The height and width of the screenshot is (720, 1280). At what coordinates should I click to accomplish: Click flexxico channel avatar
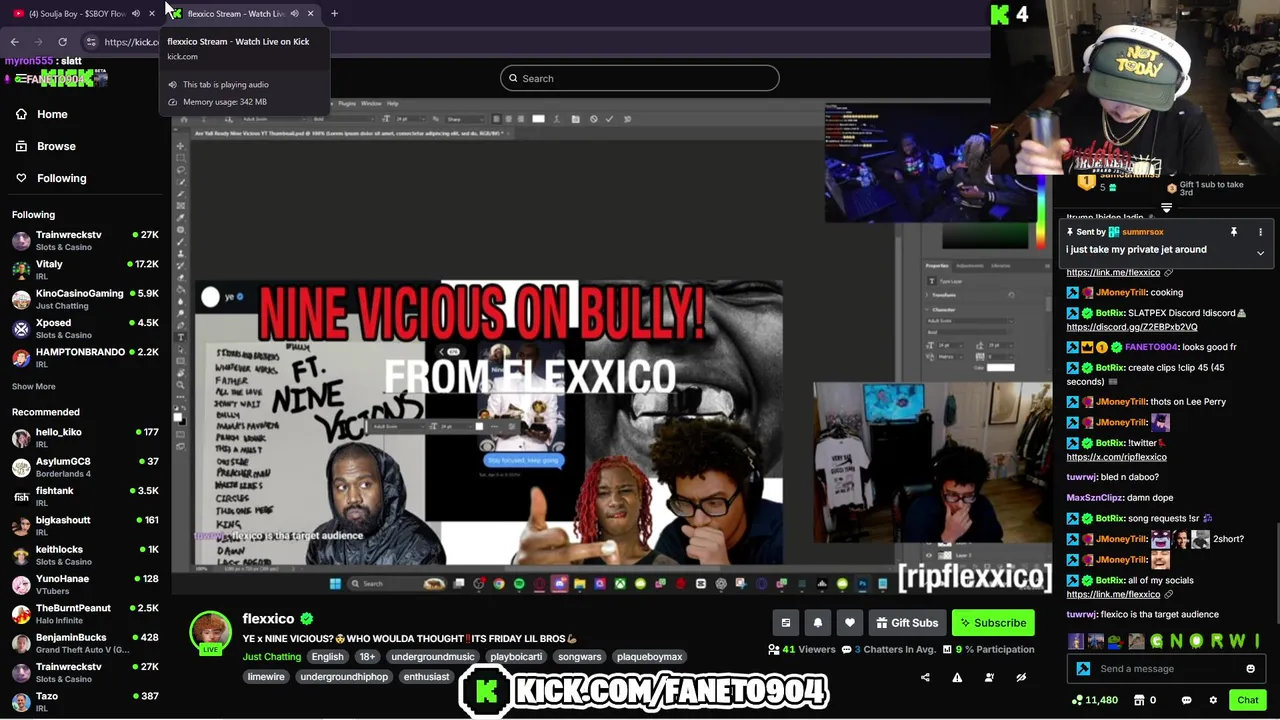[210, 632]
